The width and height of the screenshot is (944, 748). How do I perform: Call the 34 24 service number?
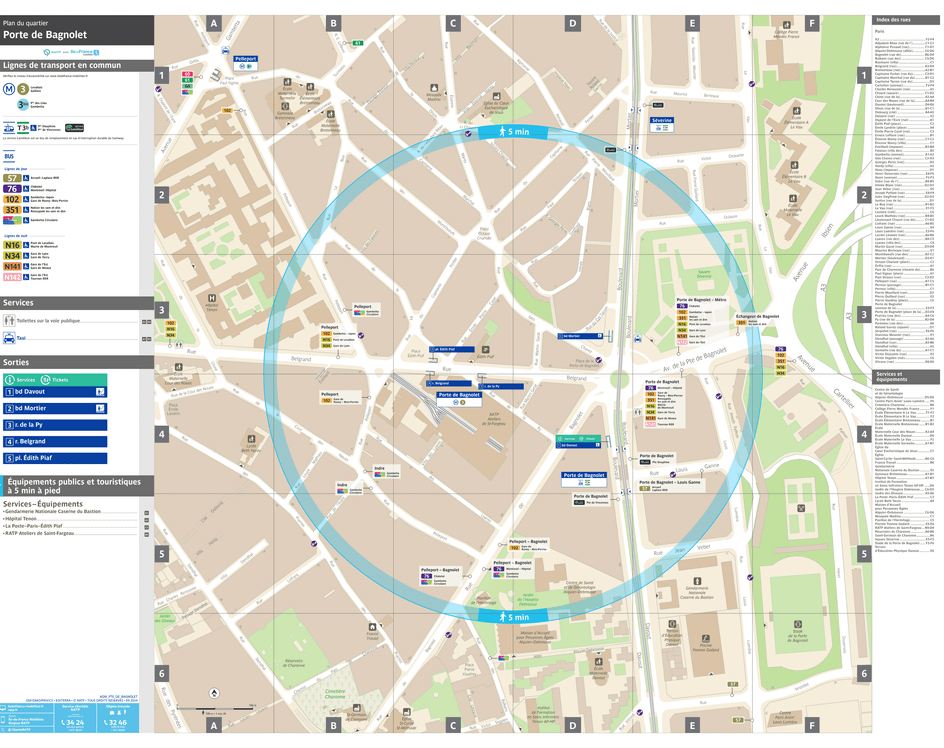tap(73, 723)
